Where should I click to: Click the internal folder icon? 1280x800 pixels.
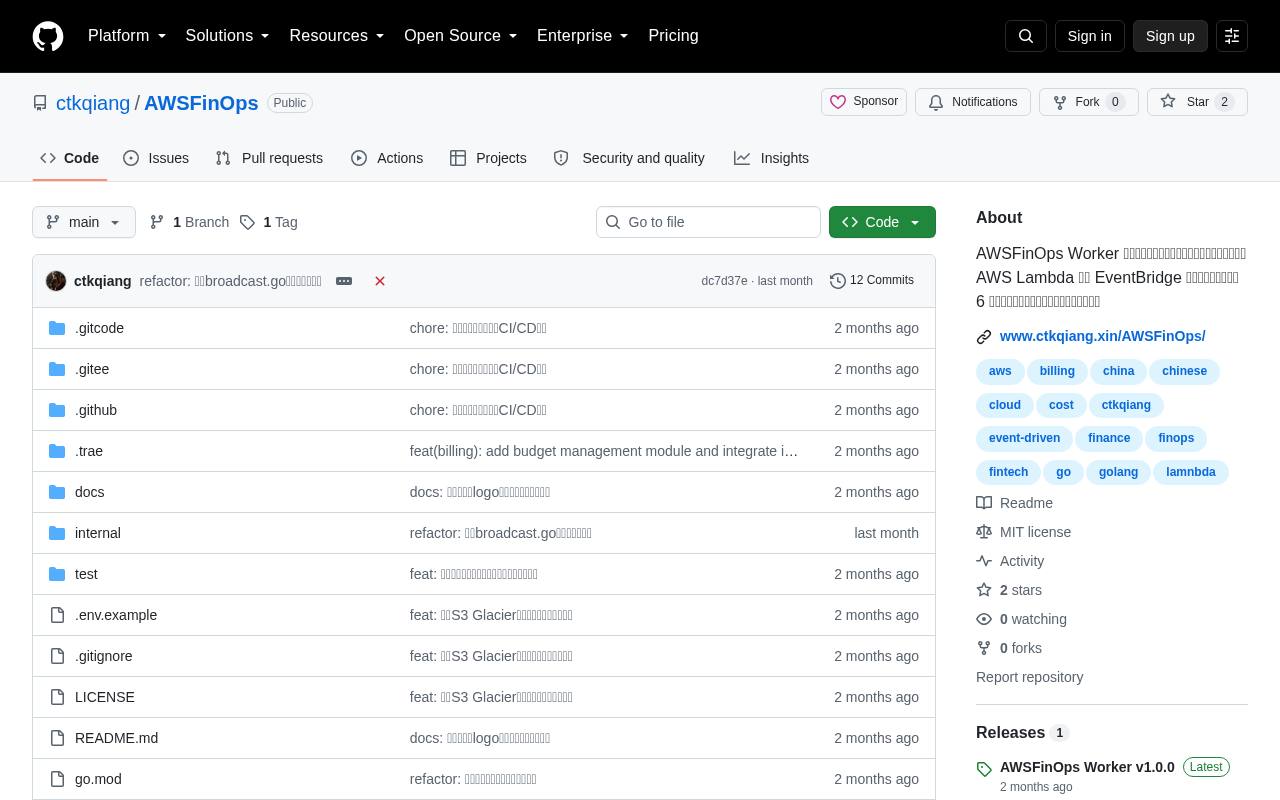[x=57, y=533]
